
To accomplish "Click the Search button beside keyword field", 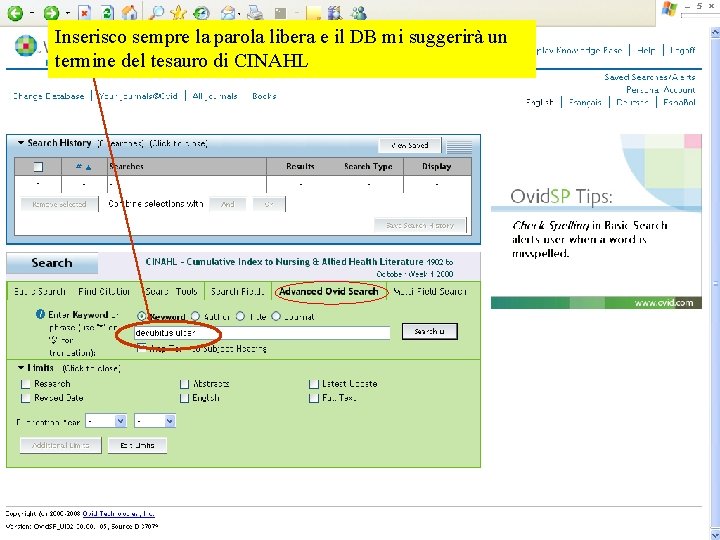I will coord(429,332).
